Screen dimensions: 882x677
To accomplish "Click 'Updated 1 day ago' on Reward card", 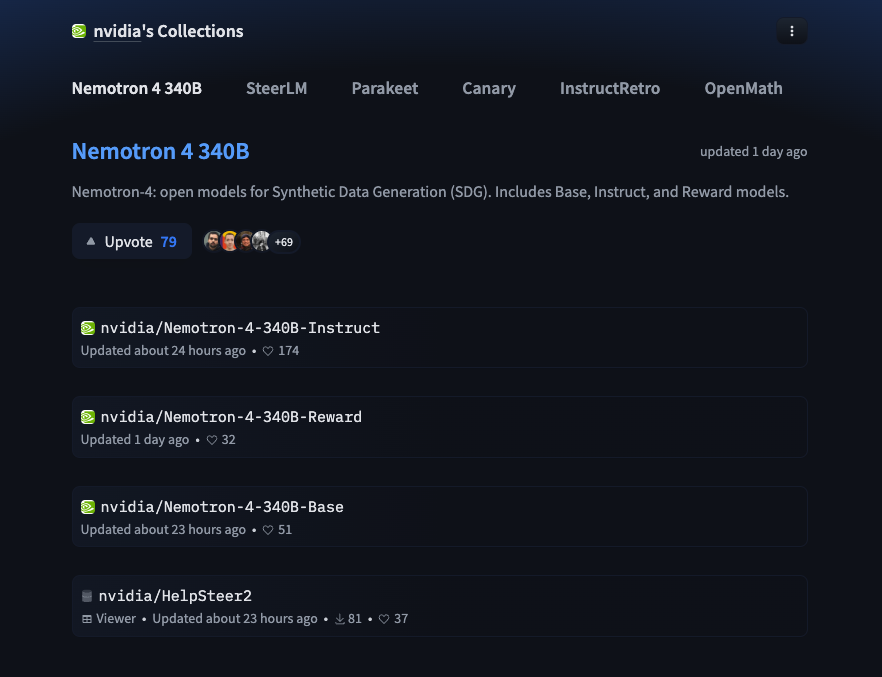I will tap(135, 439).
